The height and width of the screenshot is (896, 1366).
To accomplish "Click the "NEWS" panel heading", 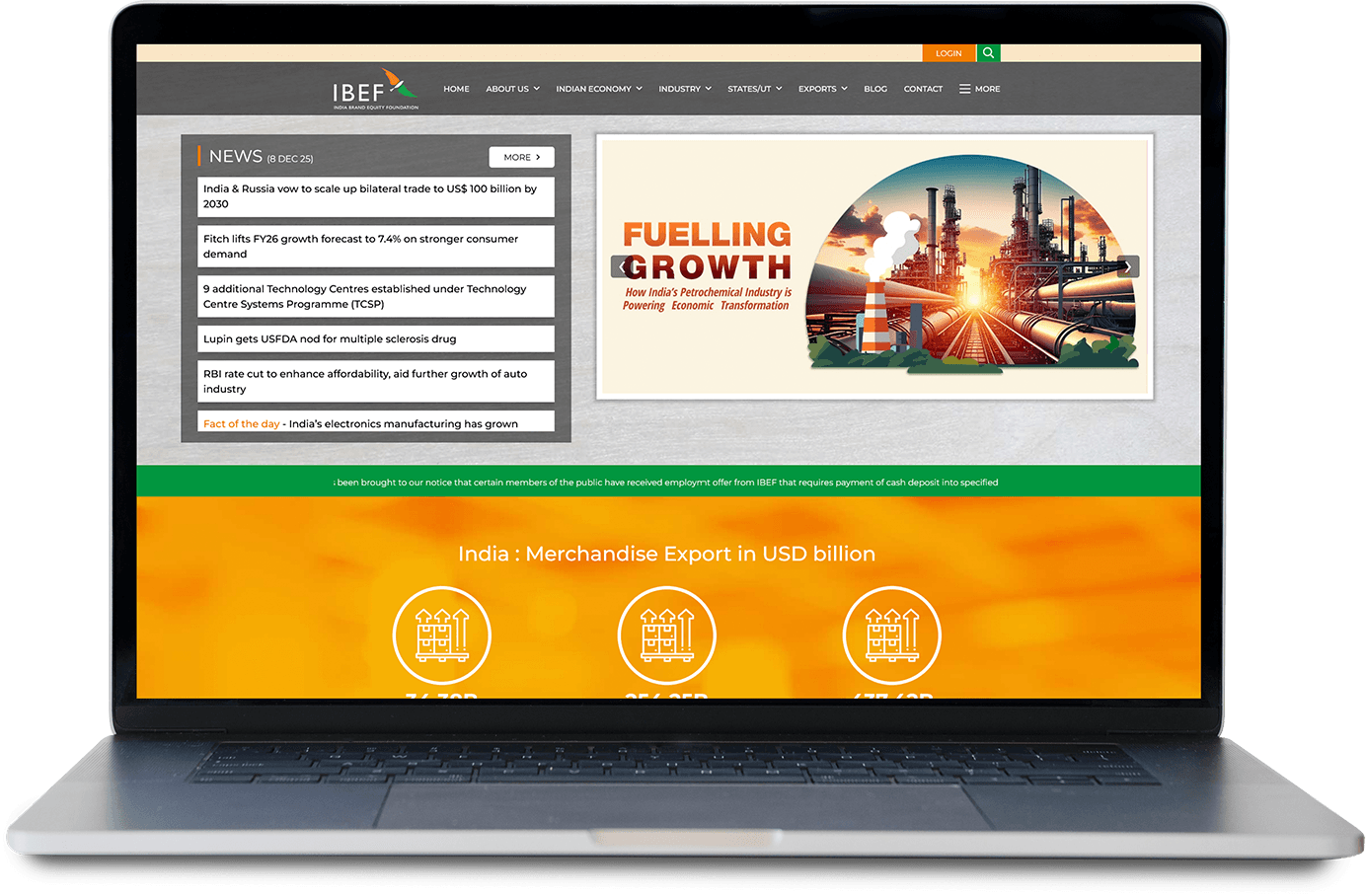I will pyautogui.click(x=236, y=157).
